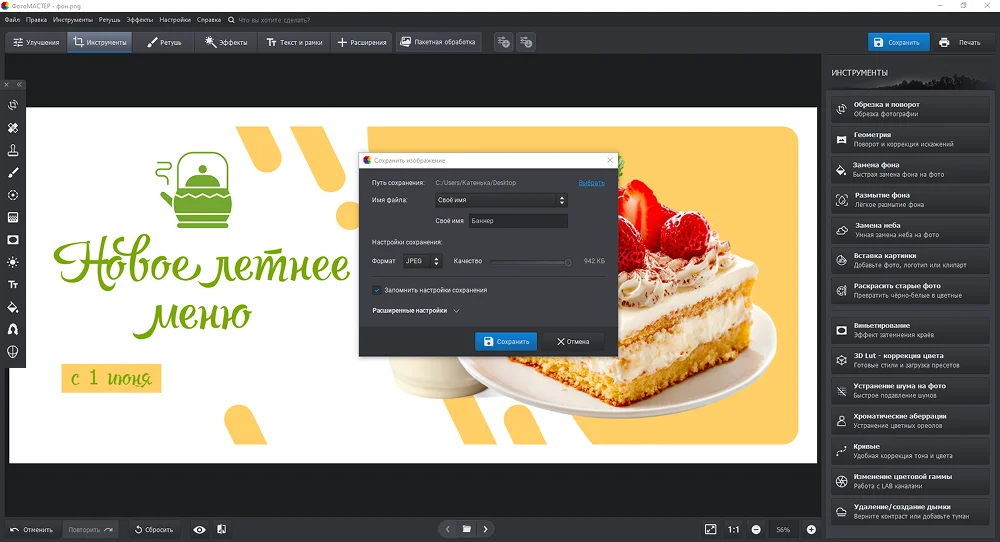The height and width of the screenshot is (542, 1000).
Task: Open the 'Эффекты' menu in menu bar
Action: pyautogui.click(x=139, y=19)
